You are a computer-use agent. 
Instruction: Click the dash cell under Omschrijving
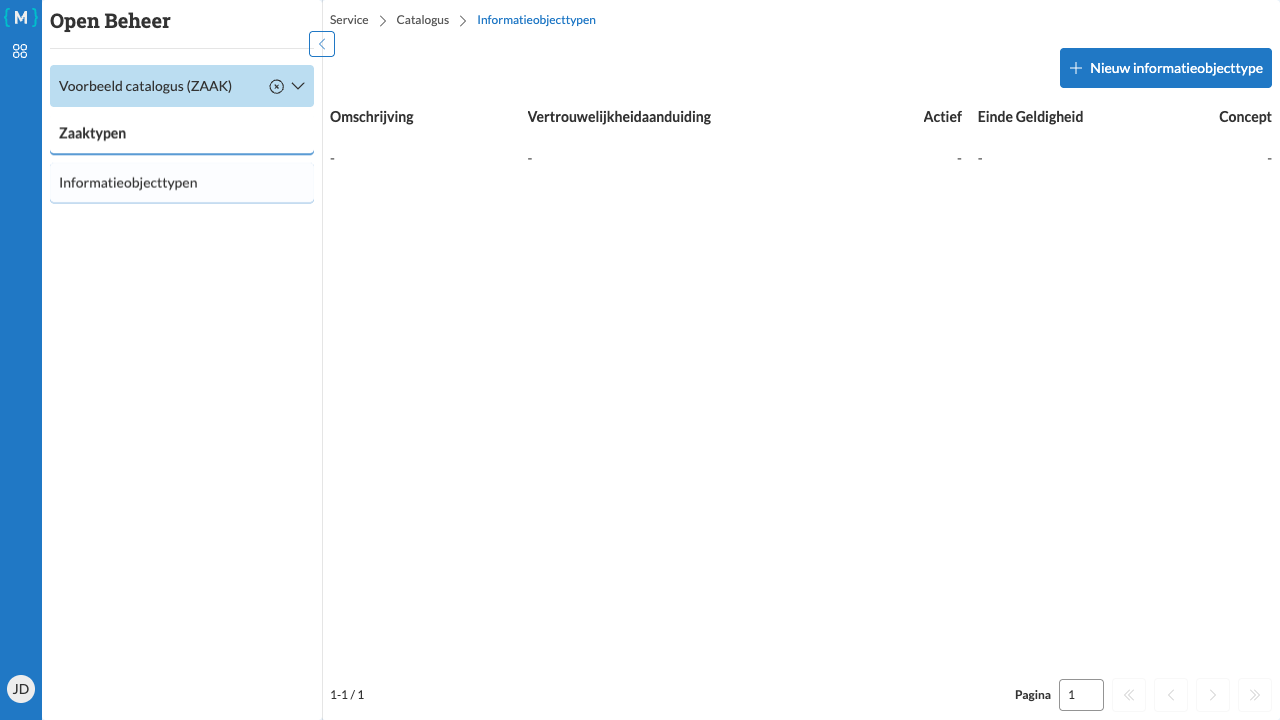[332, 158]
